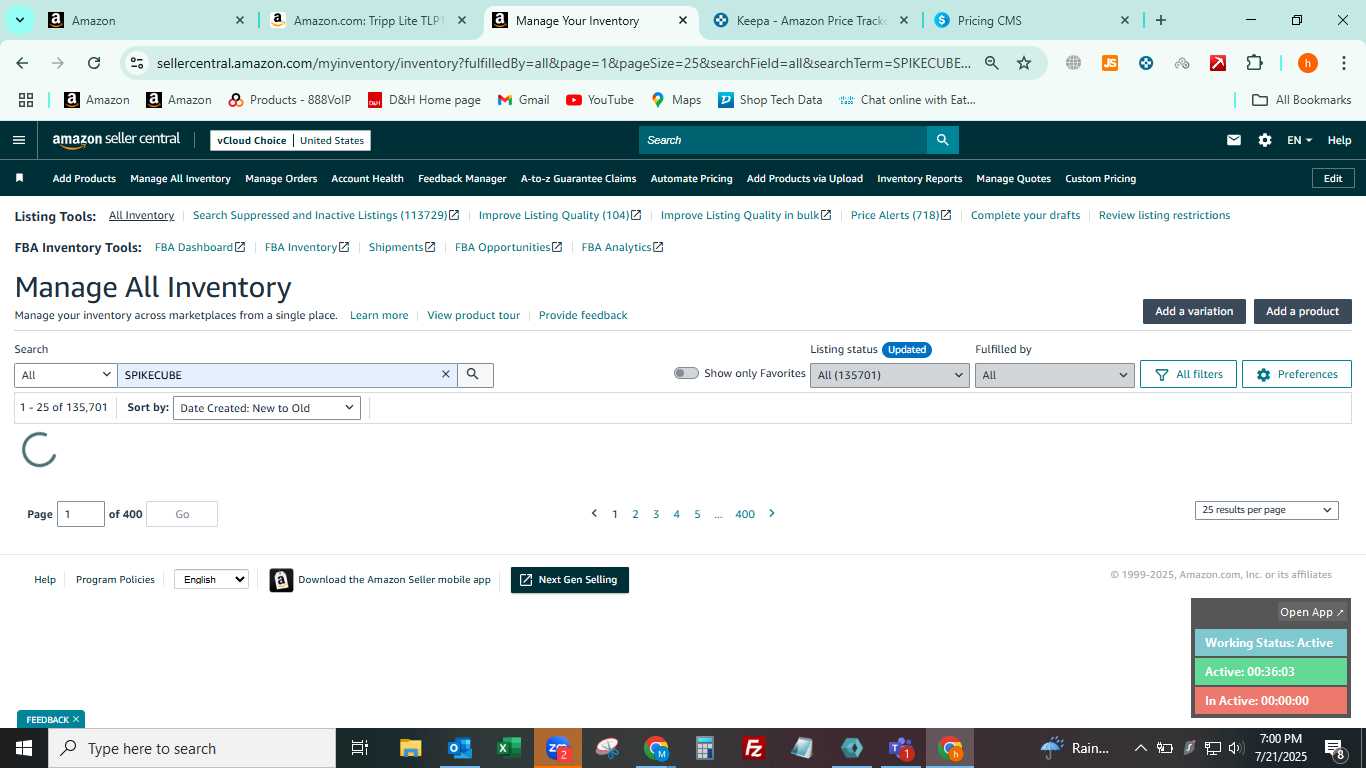Image resolution: width=1366 pixels, height=768 pixels.
Task: Open the FBA Dashboard link
Action: 199,247
